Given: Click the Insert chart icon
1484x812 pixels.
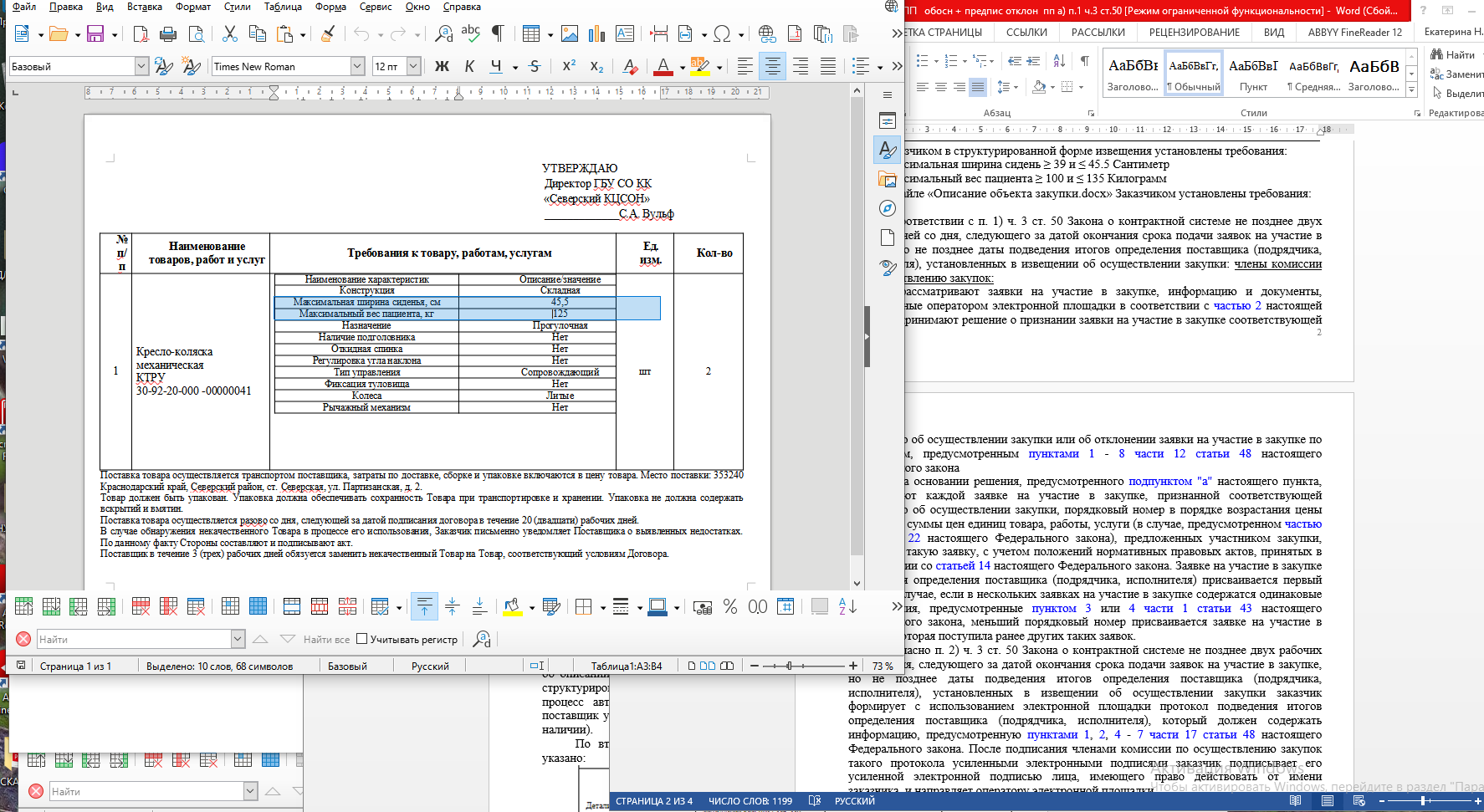Looking at the screenshot, I should (x=597, y=34).
